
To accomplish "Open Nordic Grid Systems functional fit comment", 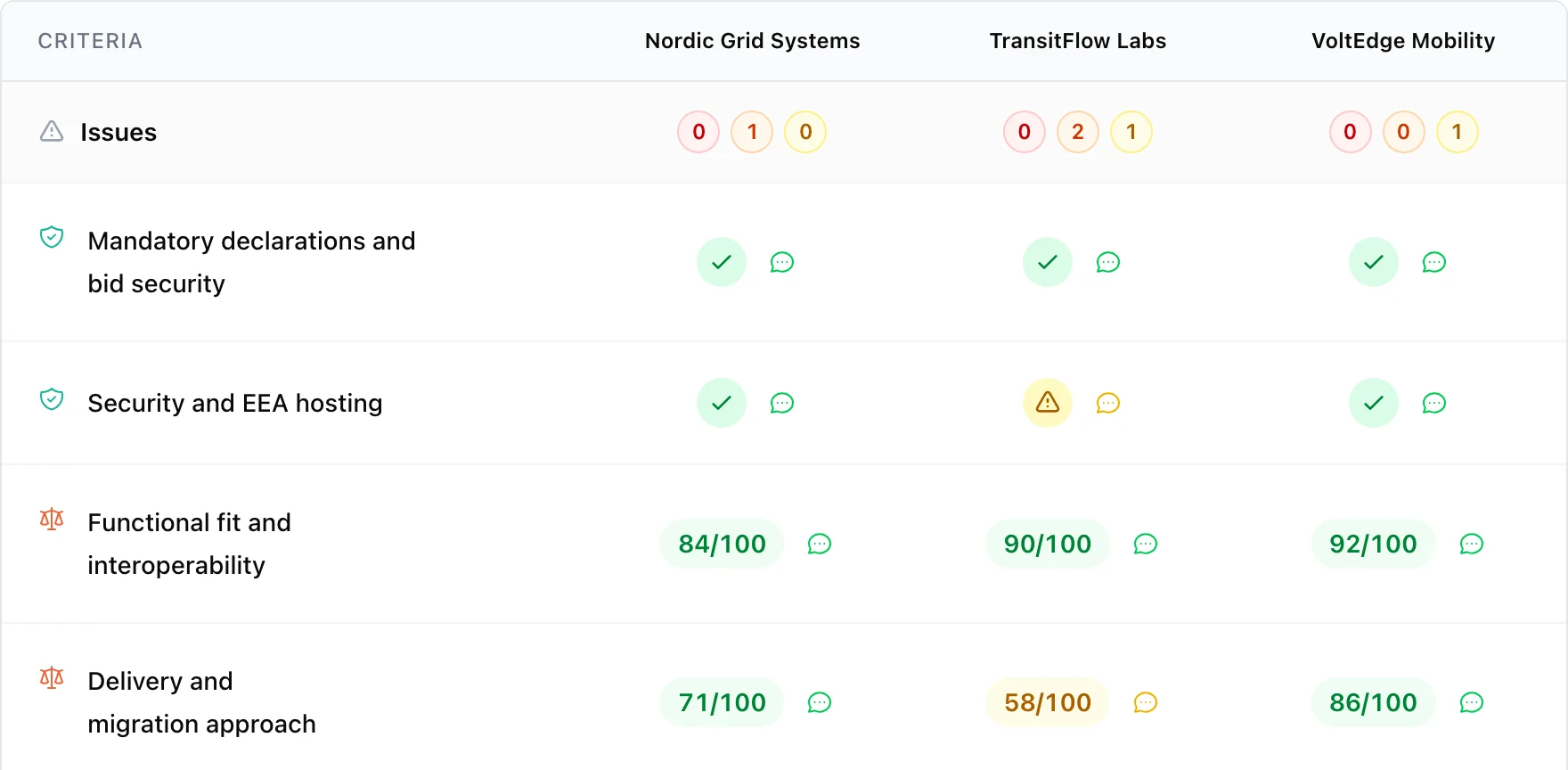I will [x=820, y=544].
